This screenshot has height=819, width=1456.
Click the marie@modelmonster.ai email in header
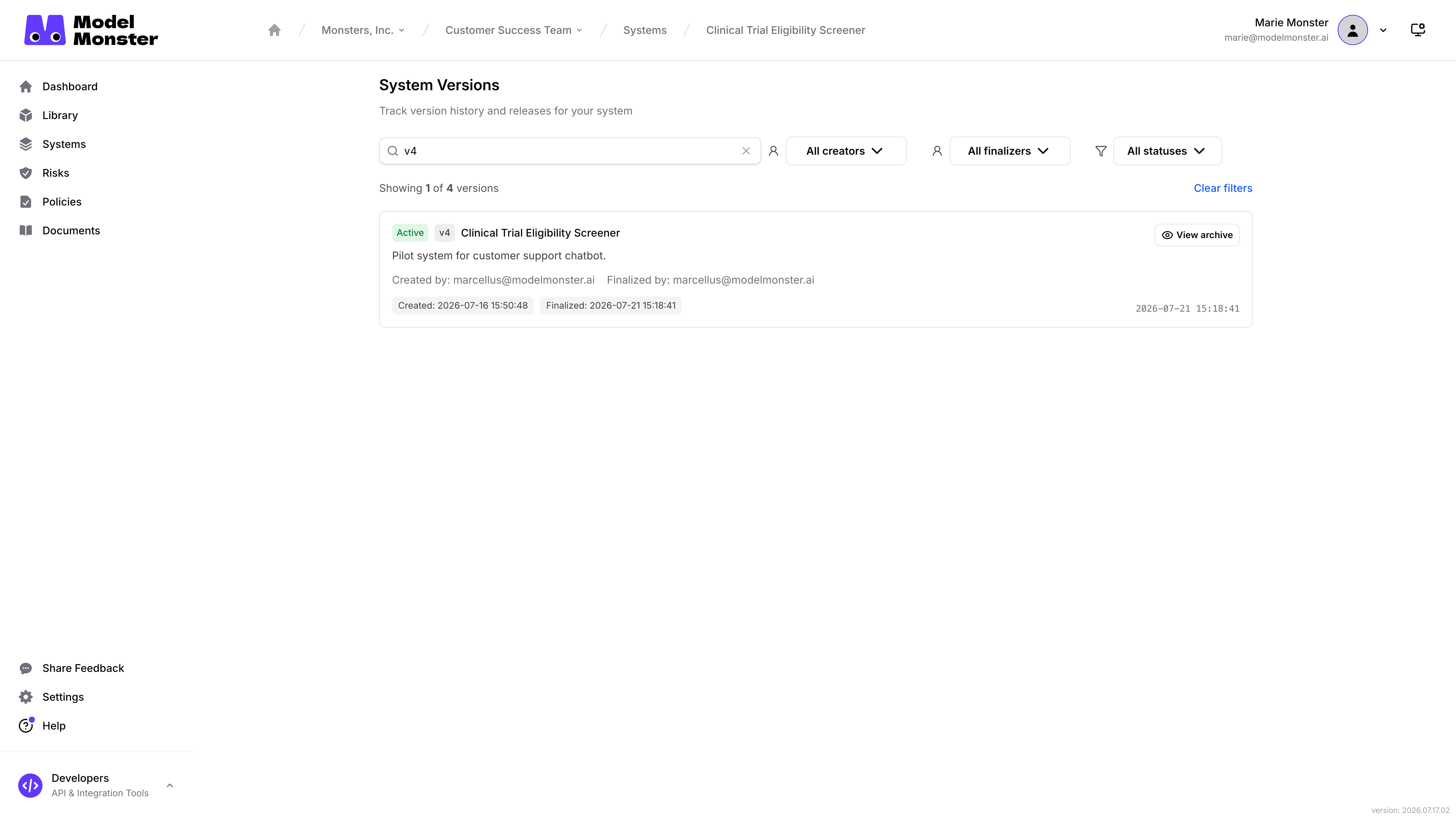click(1276, 37)
